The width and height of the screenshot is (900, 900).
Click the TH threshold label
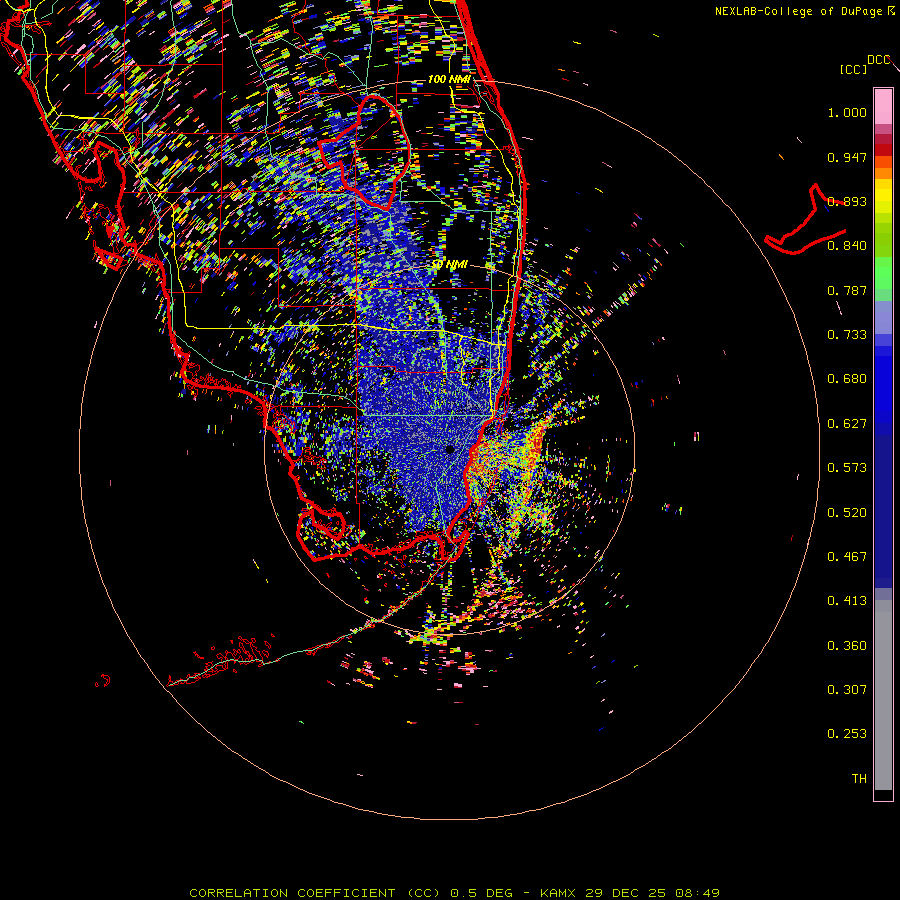(x=859, y=779)
